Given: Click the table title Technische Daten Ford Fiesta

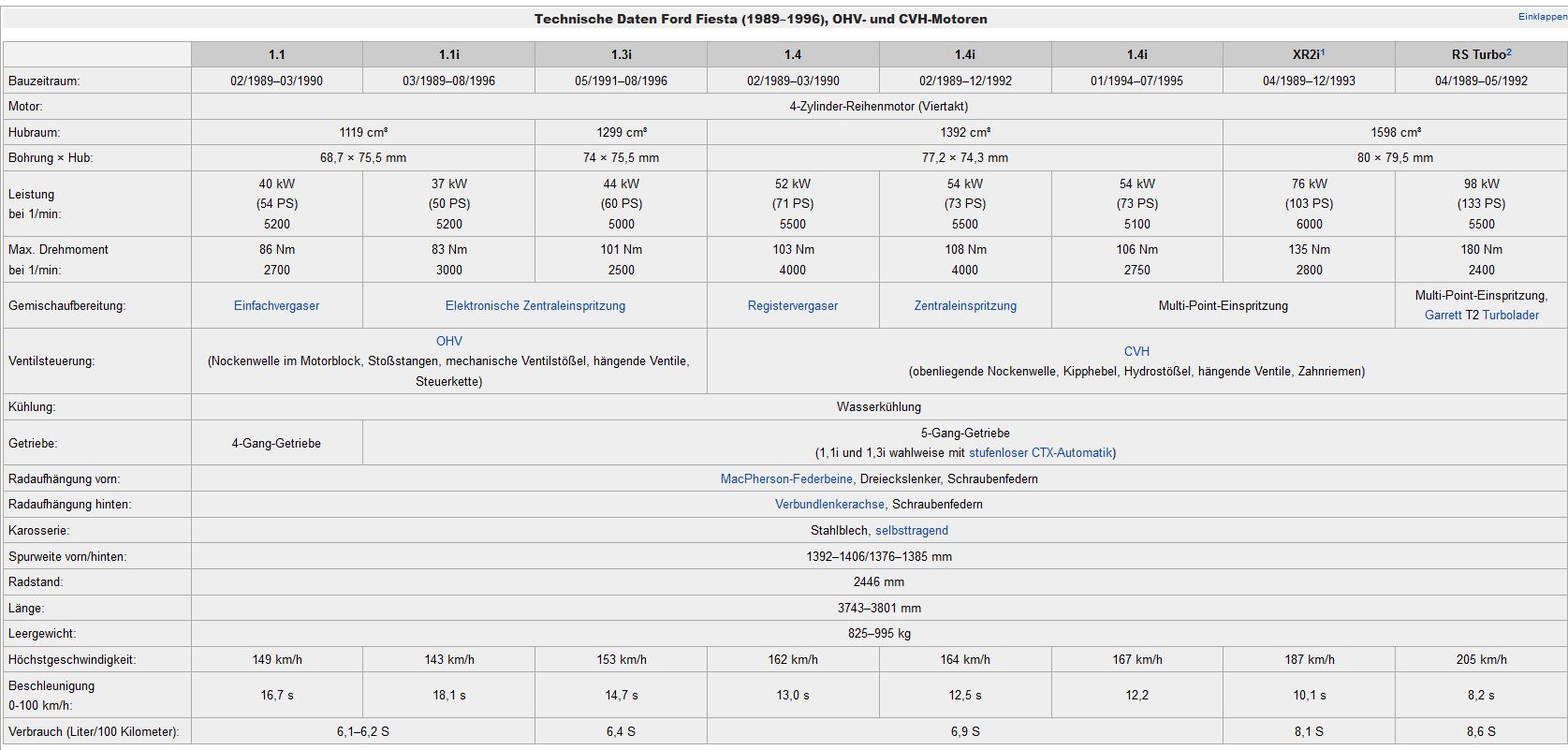Looking at the screenshot, I should [x=760, y=19].
